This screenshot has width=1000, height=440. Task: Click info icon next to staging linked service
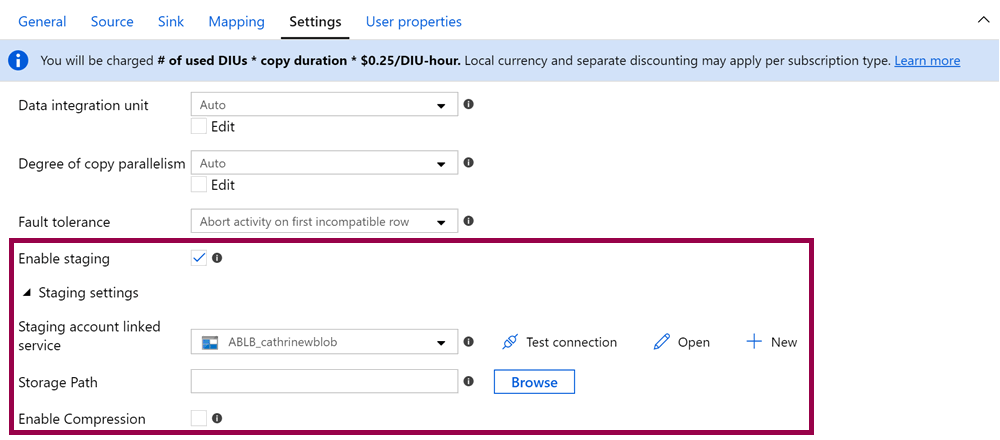[x=468, y=342]
